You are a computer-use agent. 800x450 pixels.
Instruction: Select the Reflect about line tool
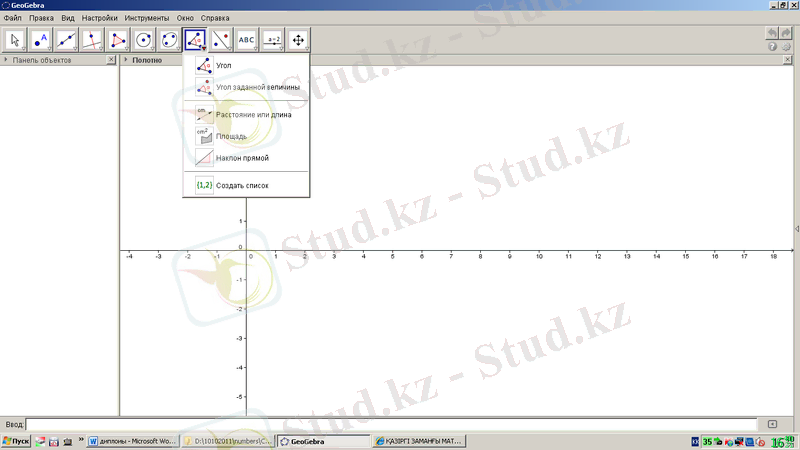221,40
